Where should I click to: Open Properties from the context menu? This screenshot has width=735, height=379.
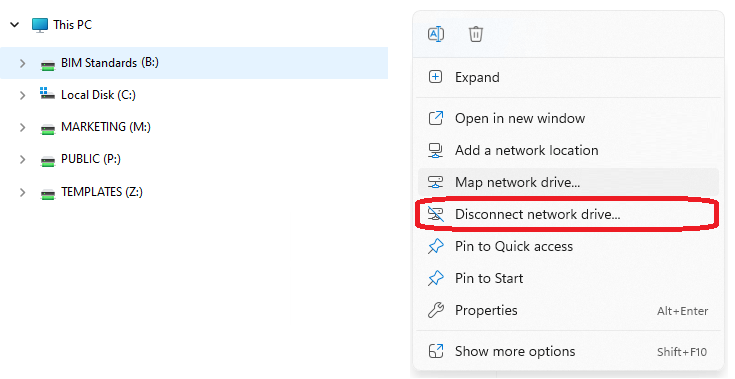click(568, 310)
